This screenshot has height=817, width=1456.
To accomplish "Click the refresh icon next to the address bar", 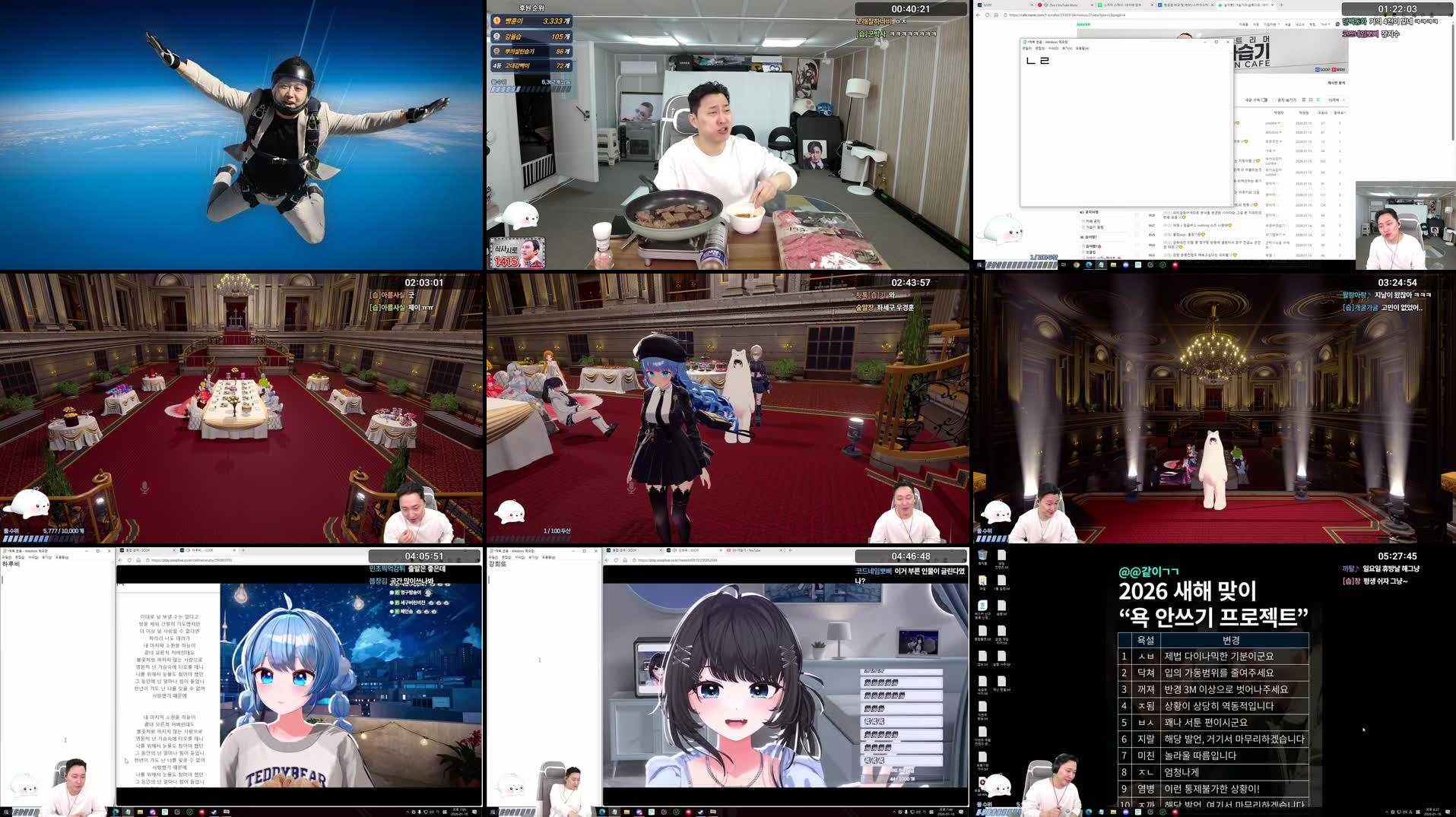I will (x=987, y=14).
